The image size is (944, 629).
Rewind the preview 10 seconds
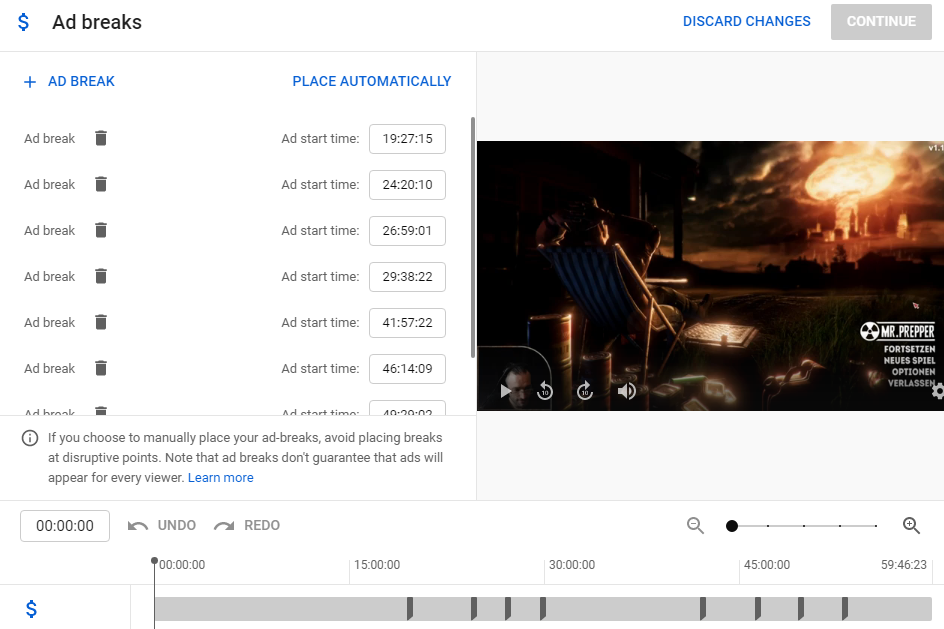(x=545, y=391)
